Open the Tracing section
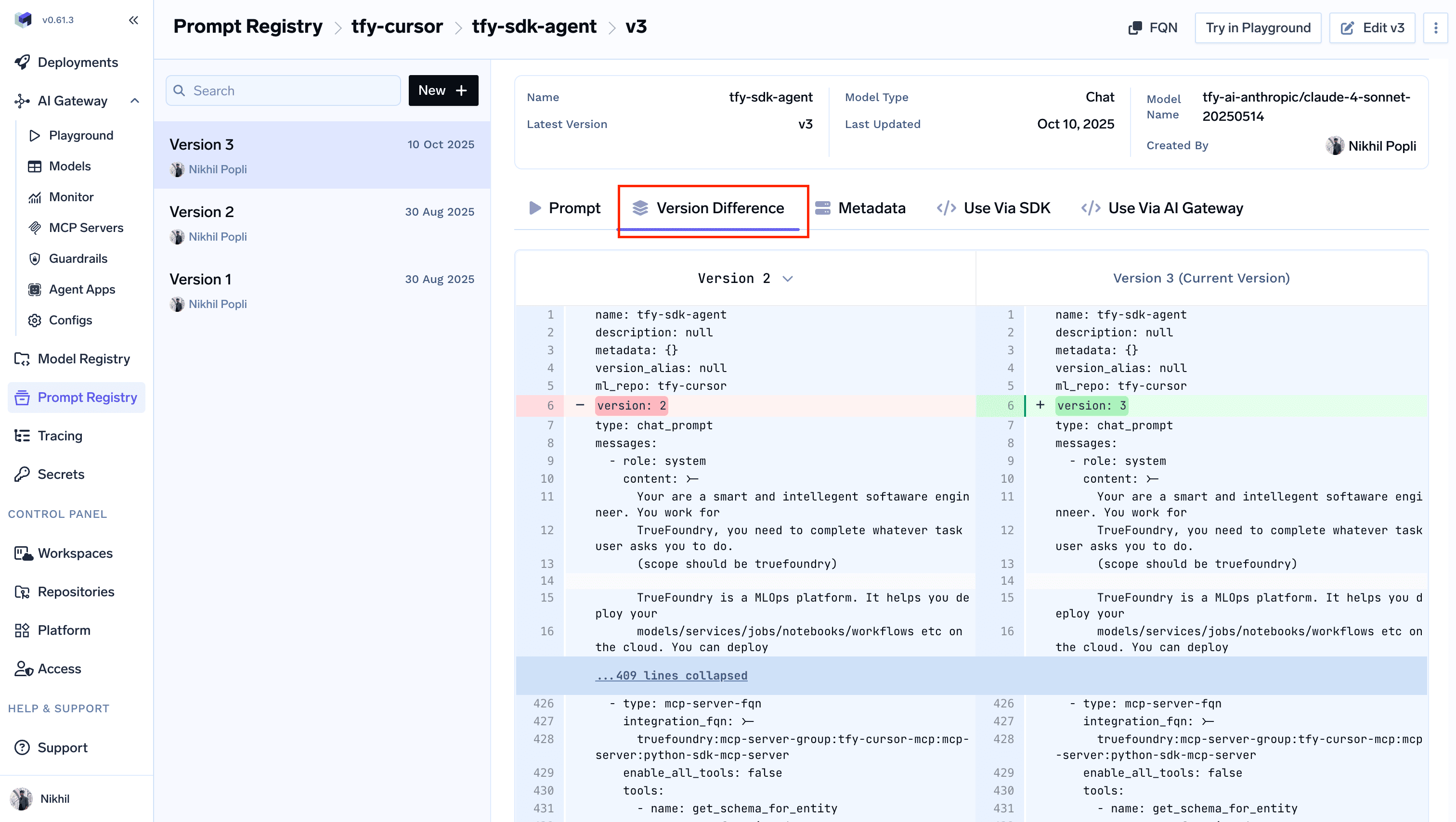Screen dimensions: 1456x822 coord(59,436)
